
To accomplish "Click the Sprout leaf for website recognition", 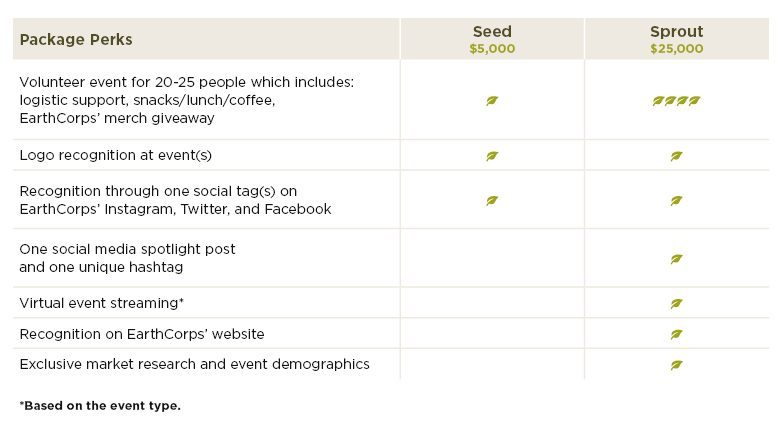I will (x=676, y=334).
